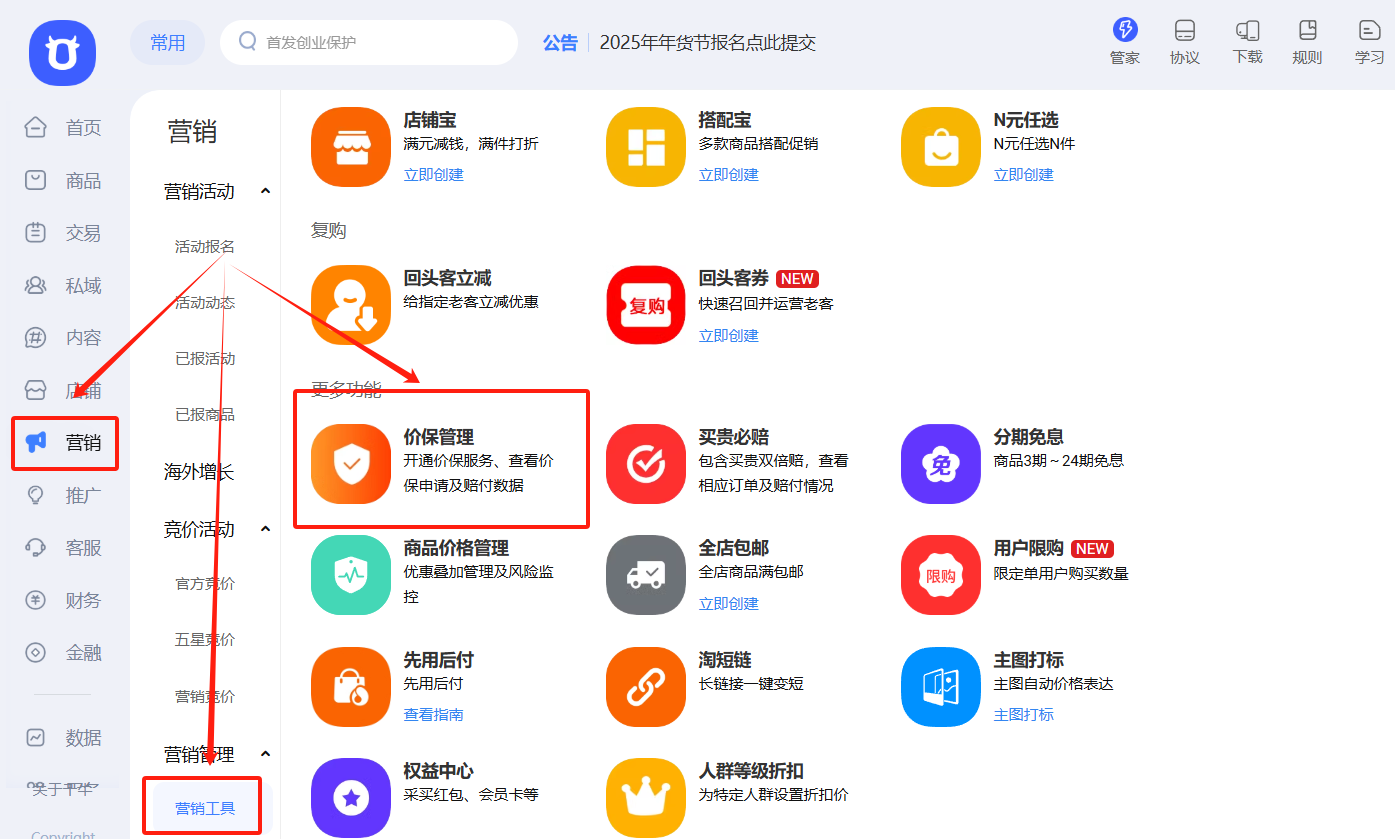Click the purple 分期免息 icon
This screenshot has height=839, width=1395.
coord(940,464)
